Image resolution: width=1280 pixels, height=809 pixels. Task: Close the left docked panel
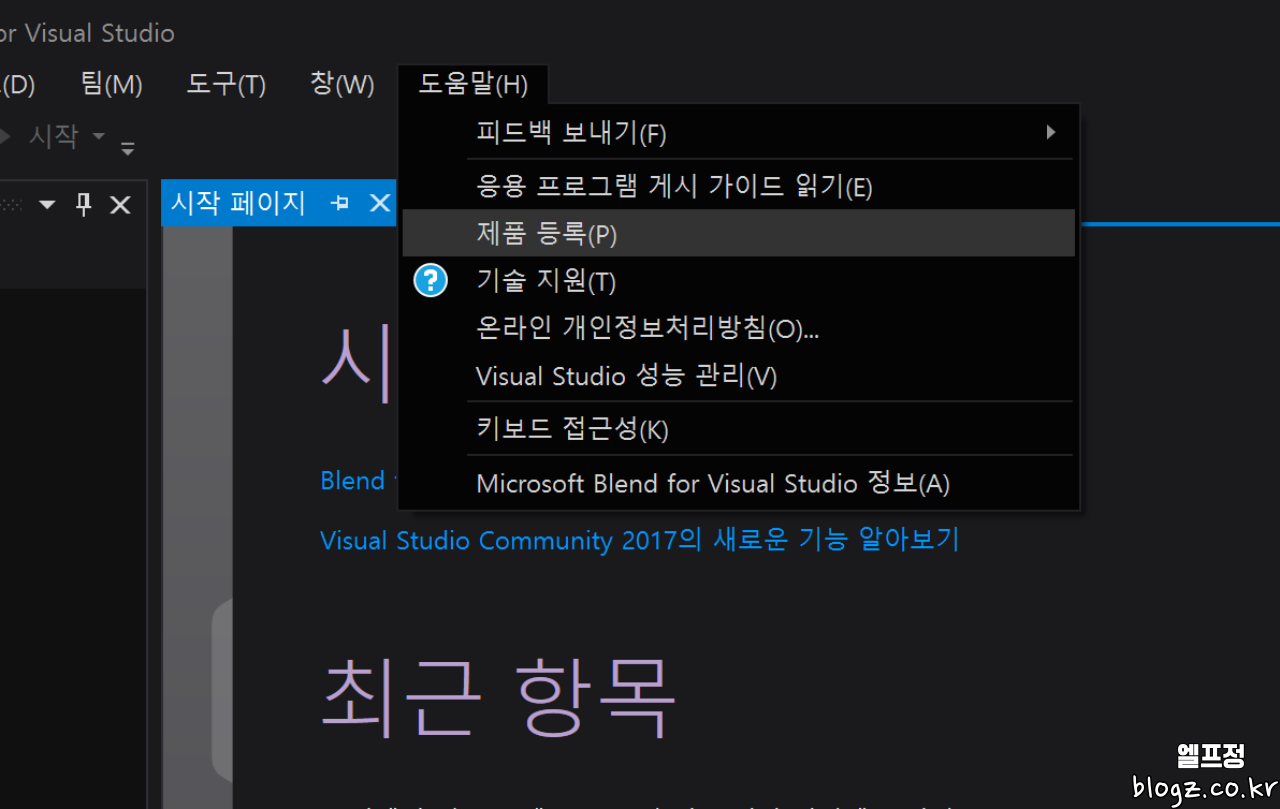tap(120, 205)
